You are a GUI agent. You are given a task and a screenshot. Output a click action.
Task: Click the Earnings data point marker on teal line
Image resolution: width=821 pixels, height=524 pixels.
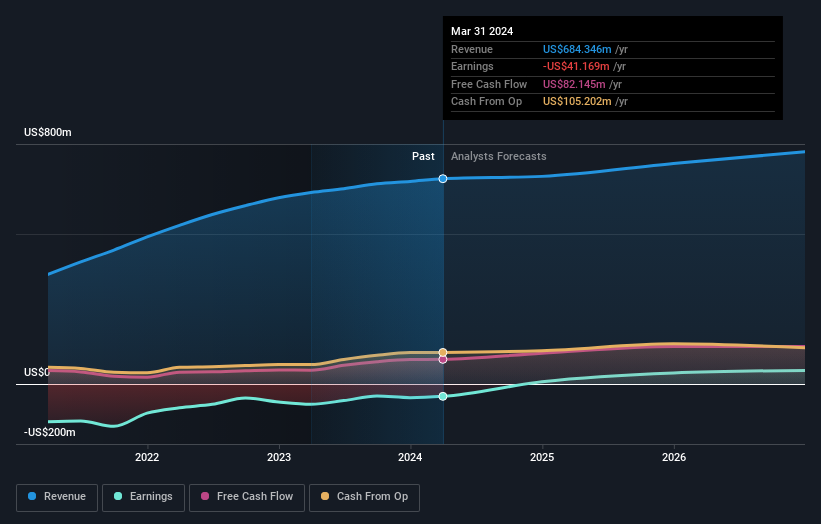[x=443, y=396]
